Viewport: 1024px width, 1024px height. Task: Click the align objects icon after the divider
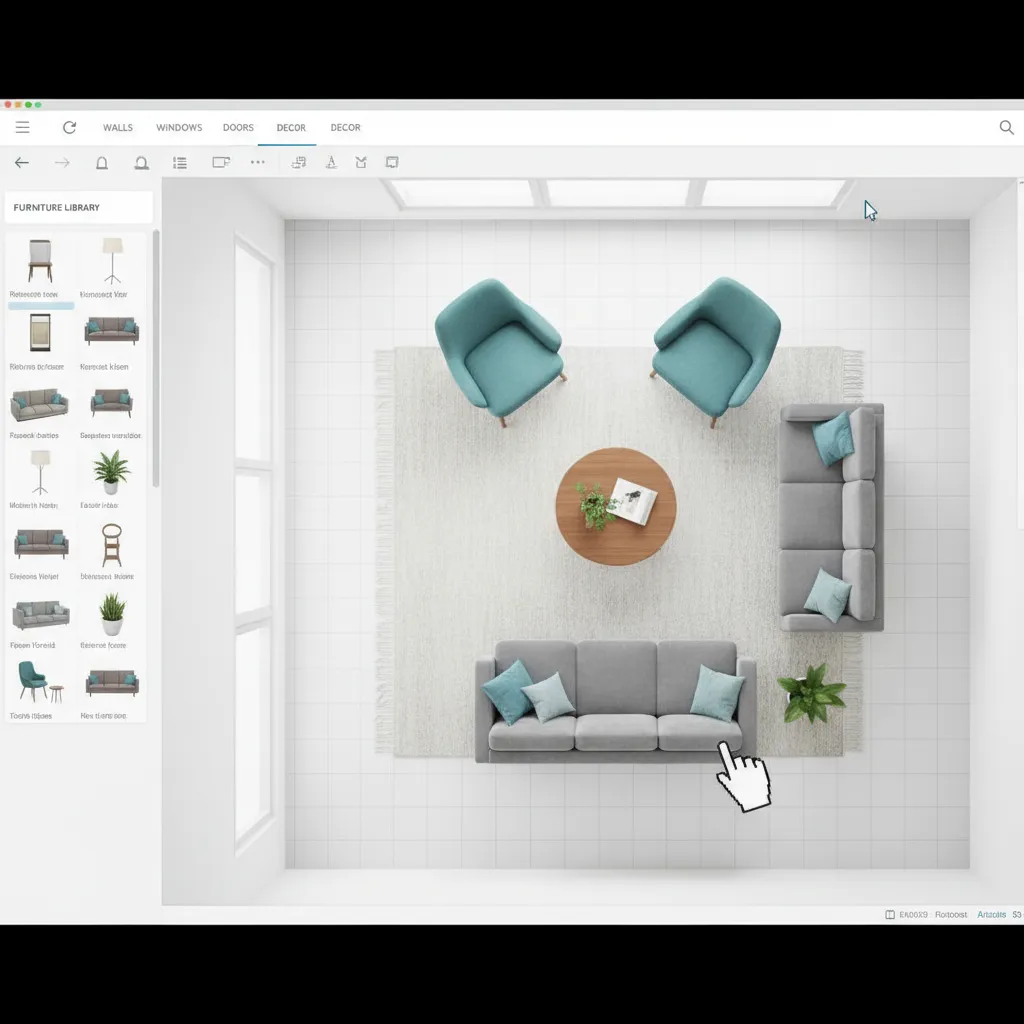(298, 163)
